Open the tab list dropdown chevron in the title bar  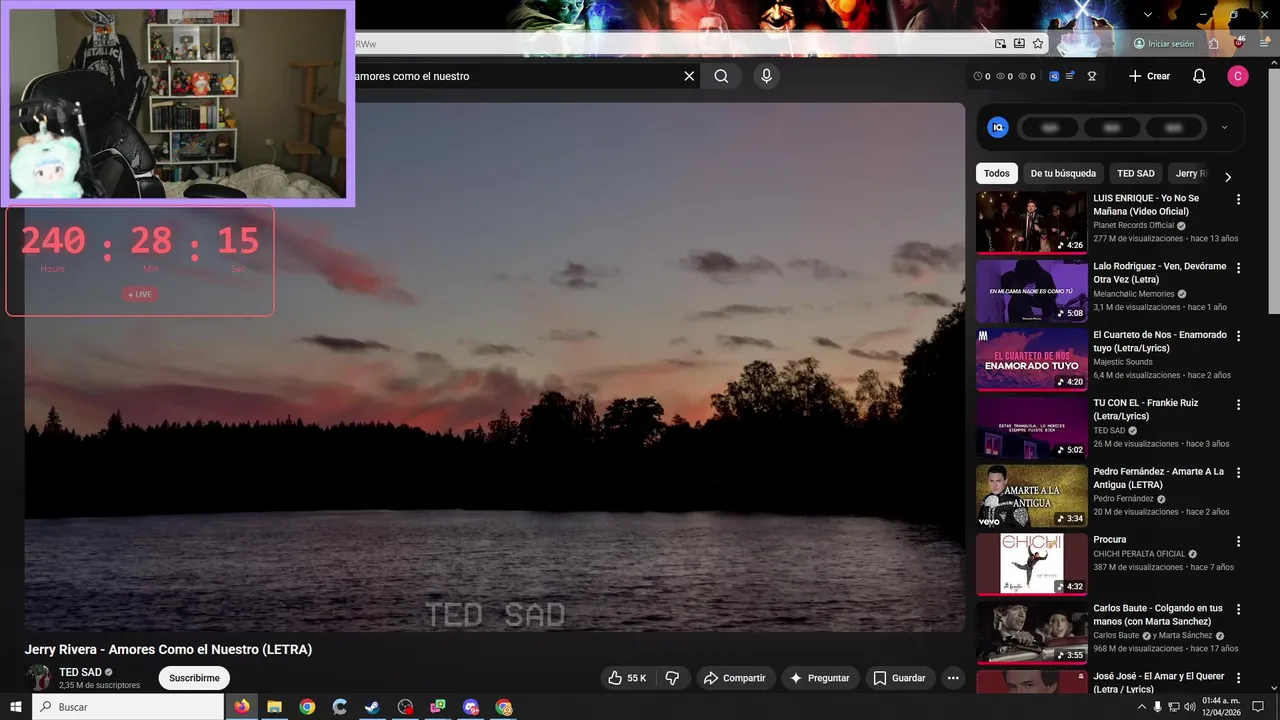coord(1148,14)
